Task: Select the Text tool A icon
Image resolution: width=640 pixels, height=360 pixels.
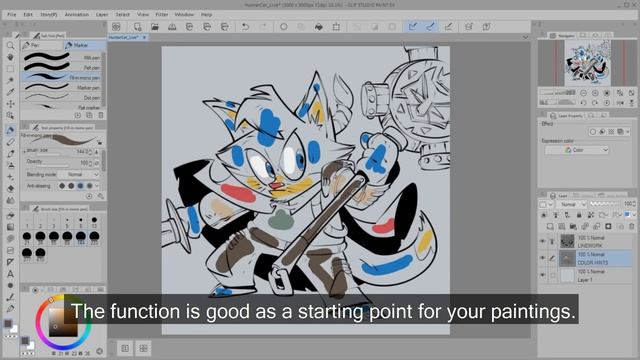Action: tap(11, 274)
